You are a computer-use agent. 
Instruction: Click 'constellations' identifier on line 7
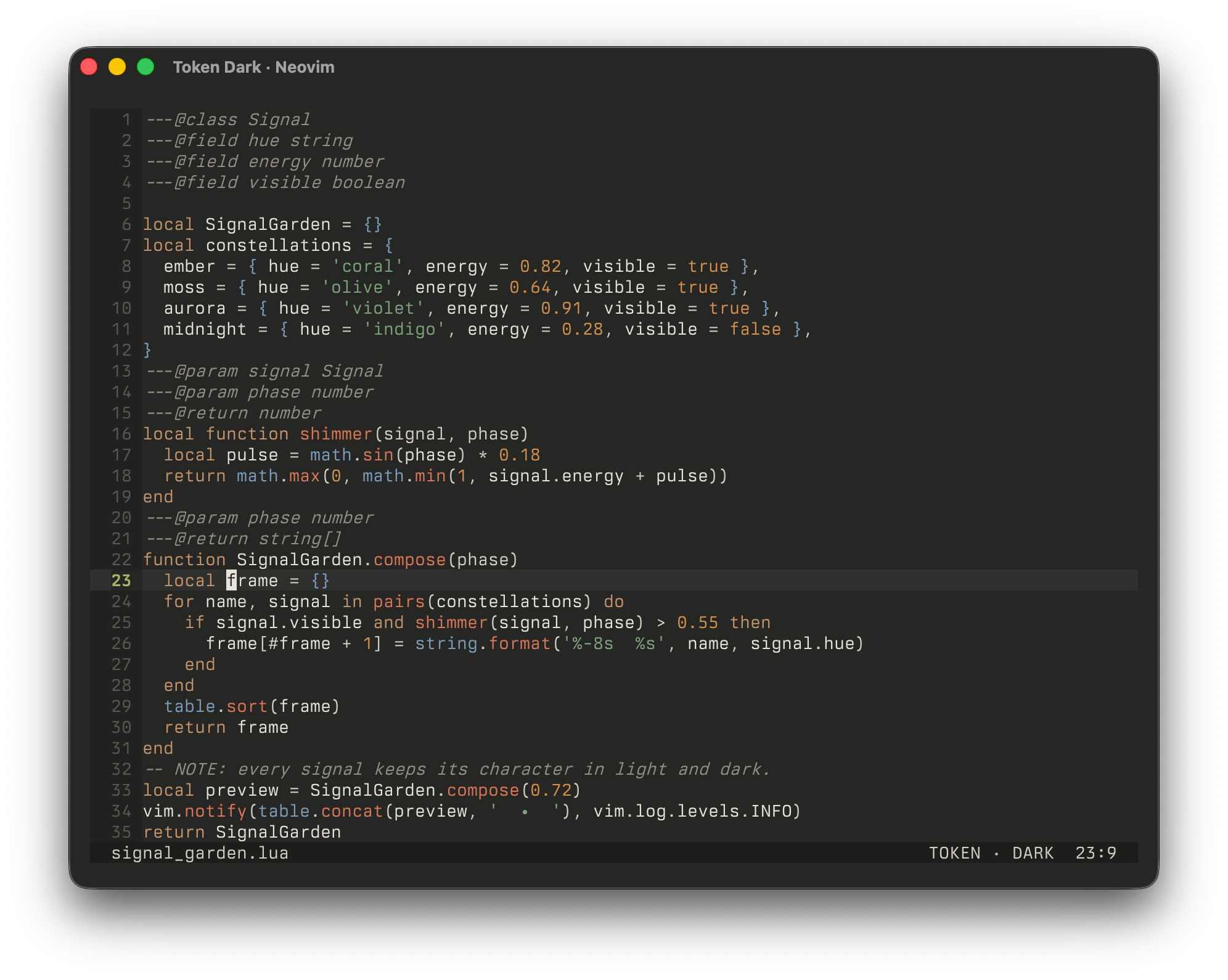click(279, 245)
